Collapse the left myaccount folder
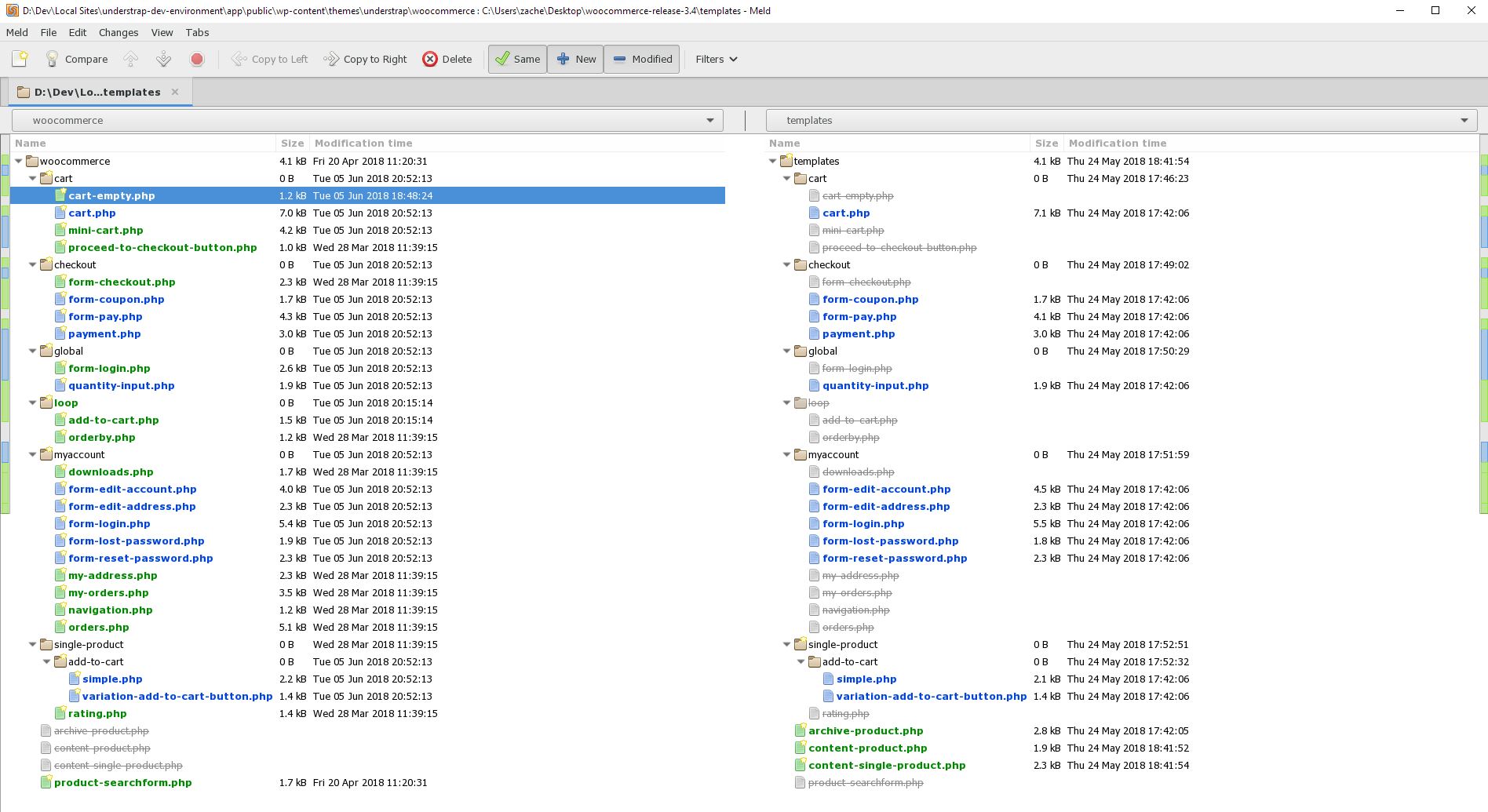1488x812 pixels. pyautogui.click(x=32, y=454)
